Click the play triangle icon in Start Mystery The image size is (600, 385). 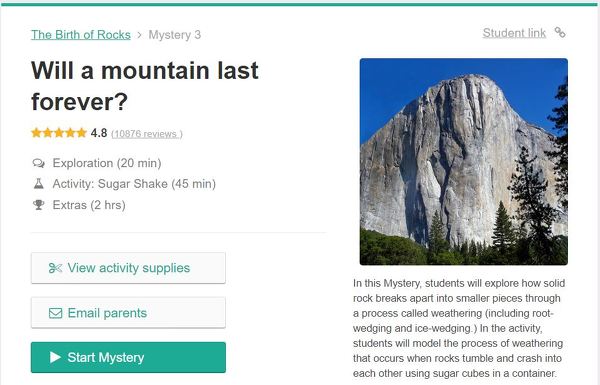point(55,357)
